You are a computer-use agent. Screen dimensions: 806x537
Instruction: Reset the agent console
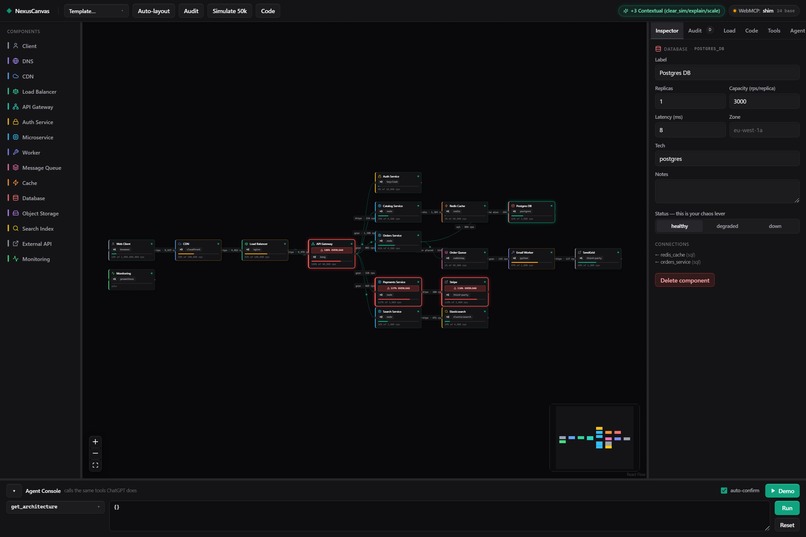pos(786,525)
